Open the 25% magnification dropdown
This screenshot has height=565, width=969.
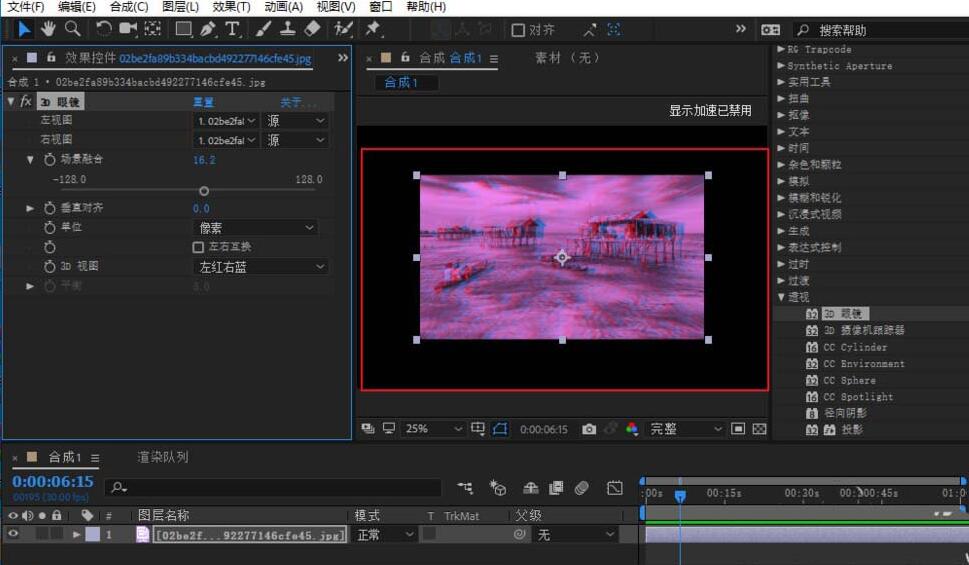click(x=433, y=428)
